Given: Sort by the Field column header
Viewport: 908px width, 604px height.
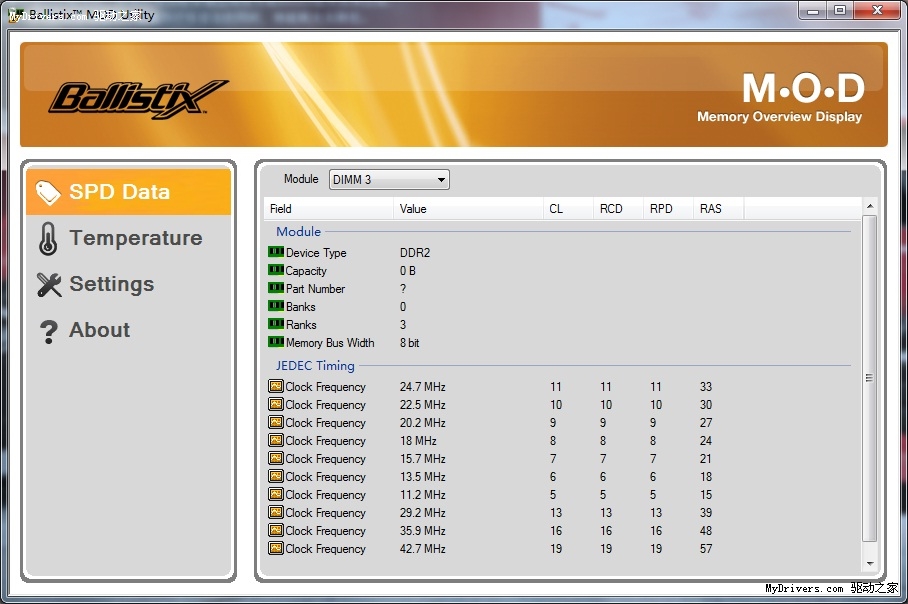Looking at the screenshot, I should tap(329, 209).
